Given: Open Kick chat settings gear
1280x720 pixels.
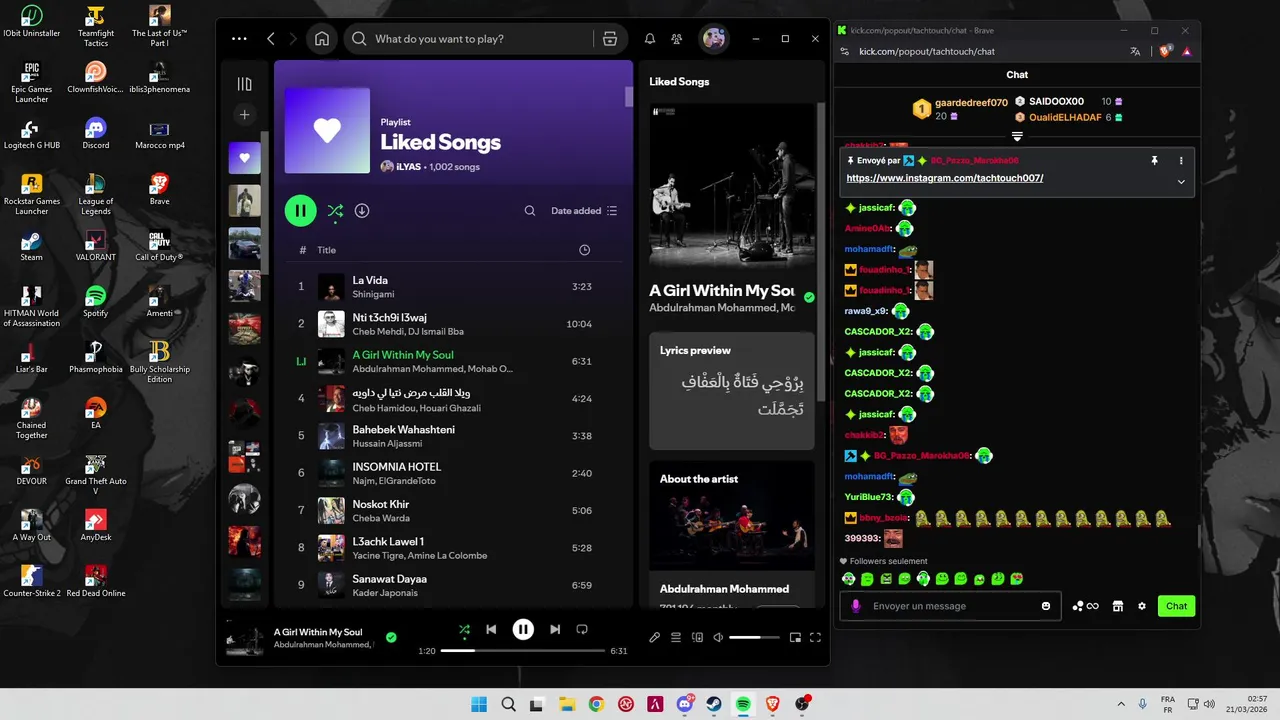Looking at the screenshot, I should click(1142, 606).
